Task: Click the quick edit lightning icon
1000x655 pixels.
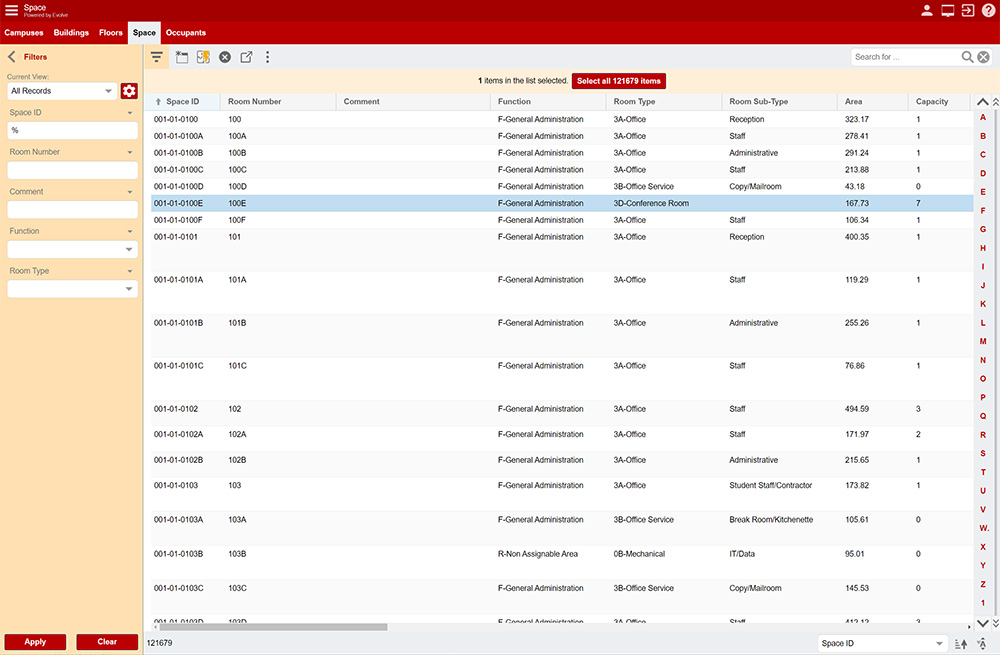Action: pos(203,57)
